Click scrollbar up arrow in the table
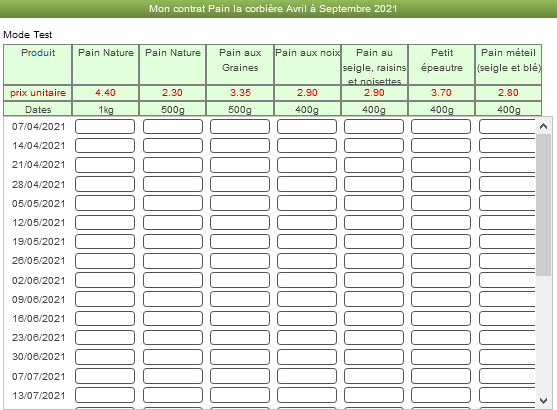The width and height of the screenshot is (557, 410). point(543,126)
